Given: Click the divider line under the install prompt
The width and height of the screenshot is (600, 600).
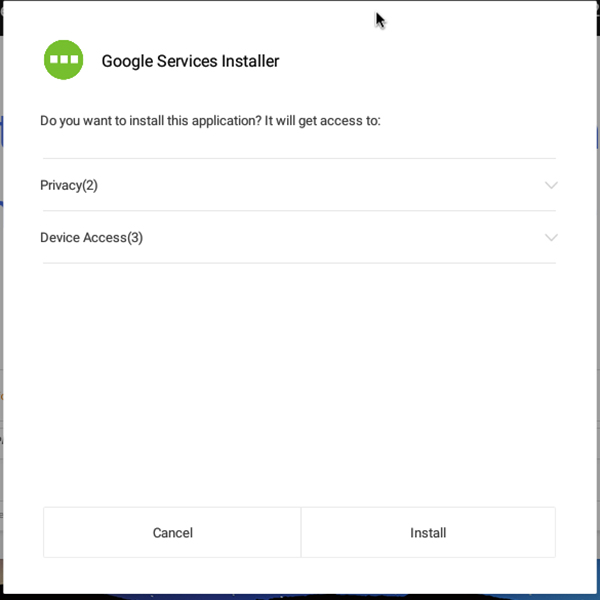Looking at the screenshot, I should click(299, 158).
